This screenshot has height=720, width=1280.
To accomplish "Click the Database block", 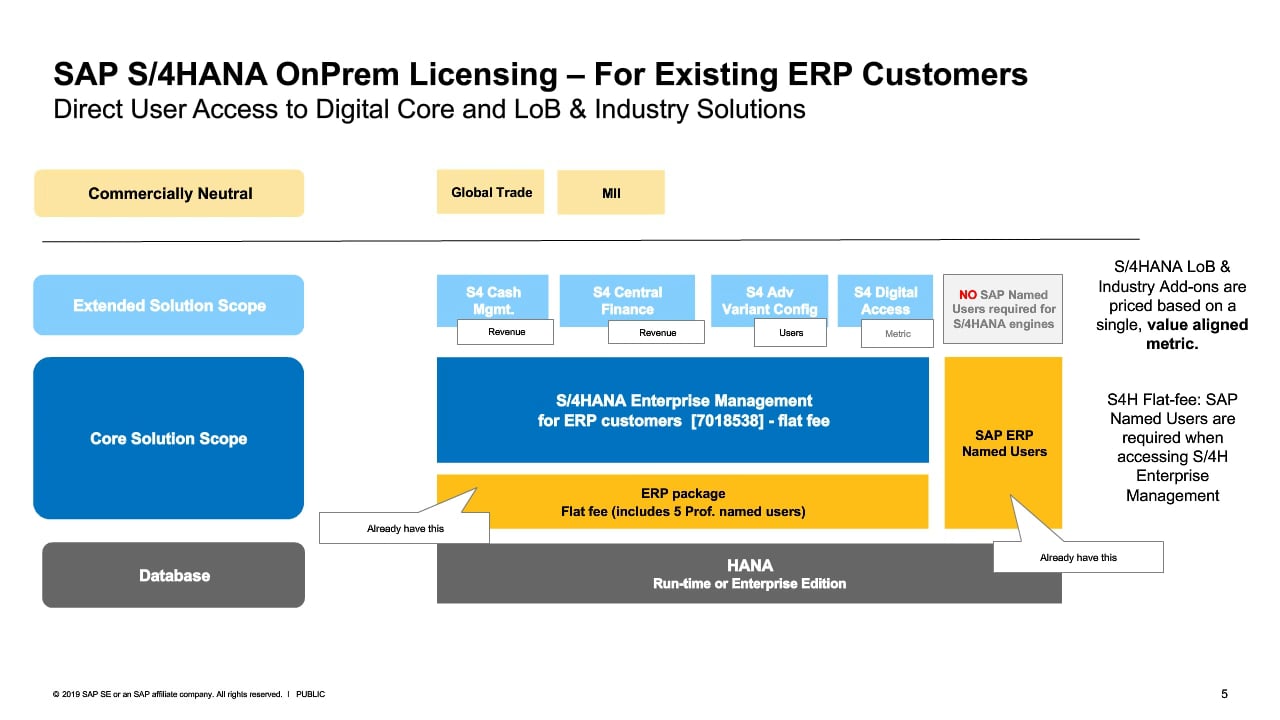I will pyautogui.click(x=174, y=575).
